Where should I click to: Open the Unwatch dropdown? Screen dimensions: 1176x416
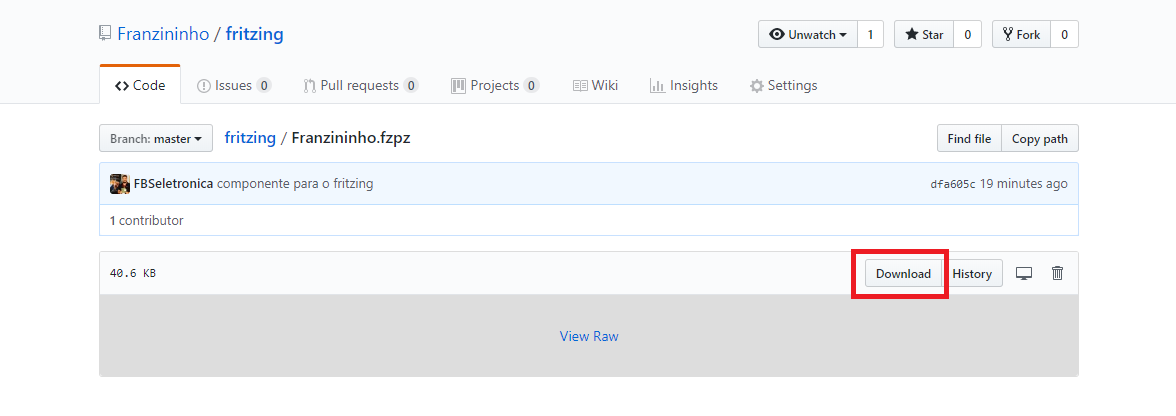(x=808, y=34)
